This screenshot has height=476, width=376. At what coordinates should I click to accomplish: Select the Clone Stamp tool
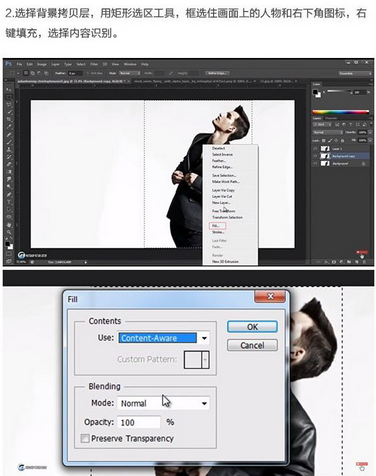[x=9, y=149]
